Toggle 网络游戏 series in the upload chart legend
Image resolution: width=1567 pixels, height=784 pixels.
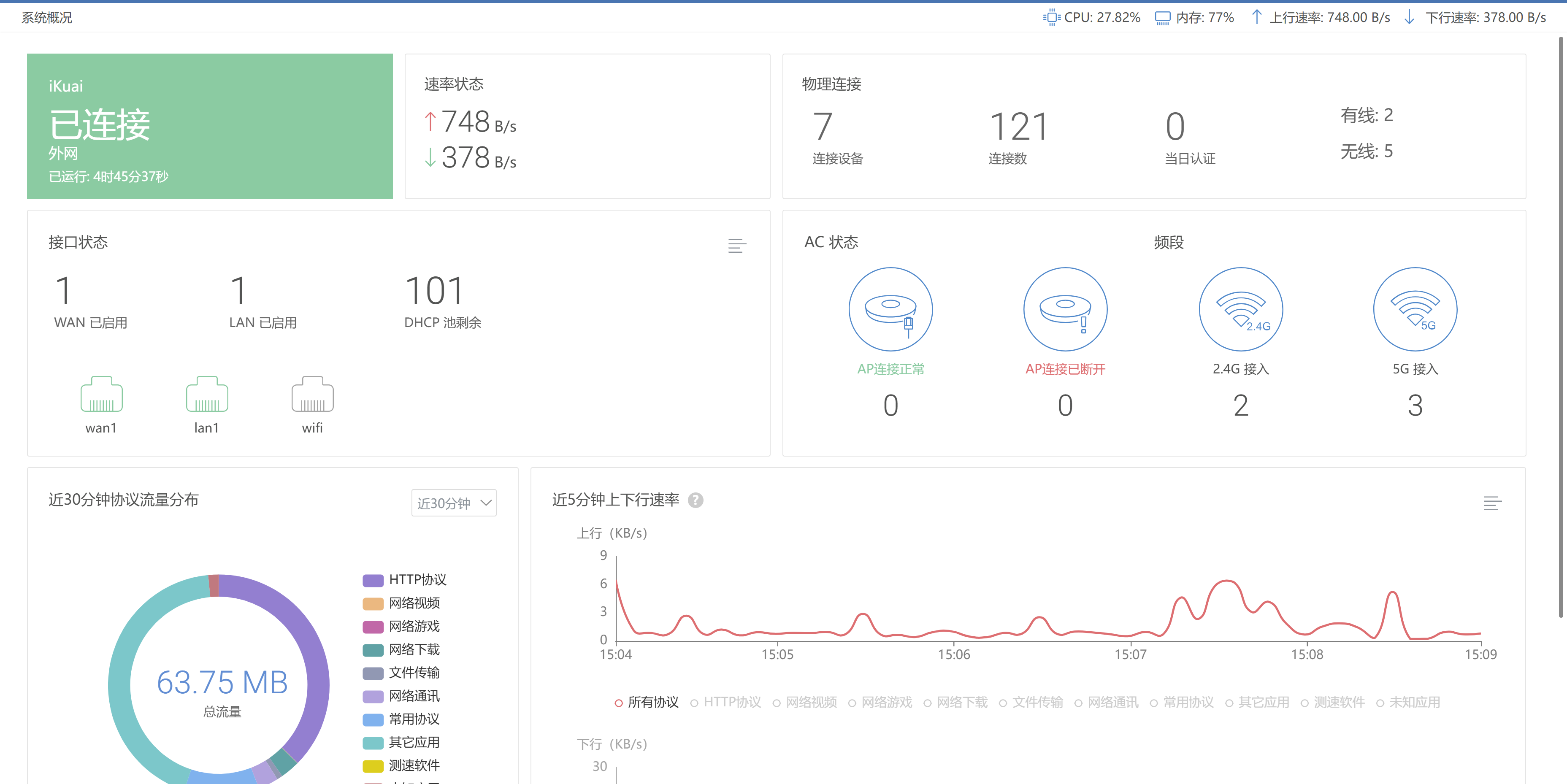click(x=880, y=703)
